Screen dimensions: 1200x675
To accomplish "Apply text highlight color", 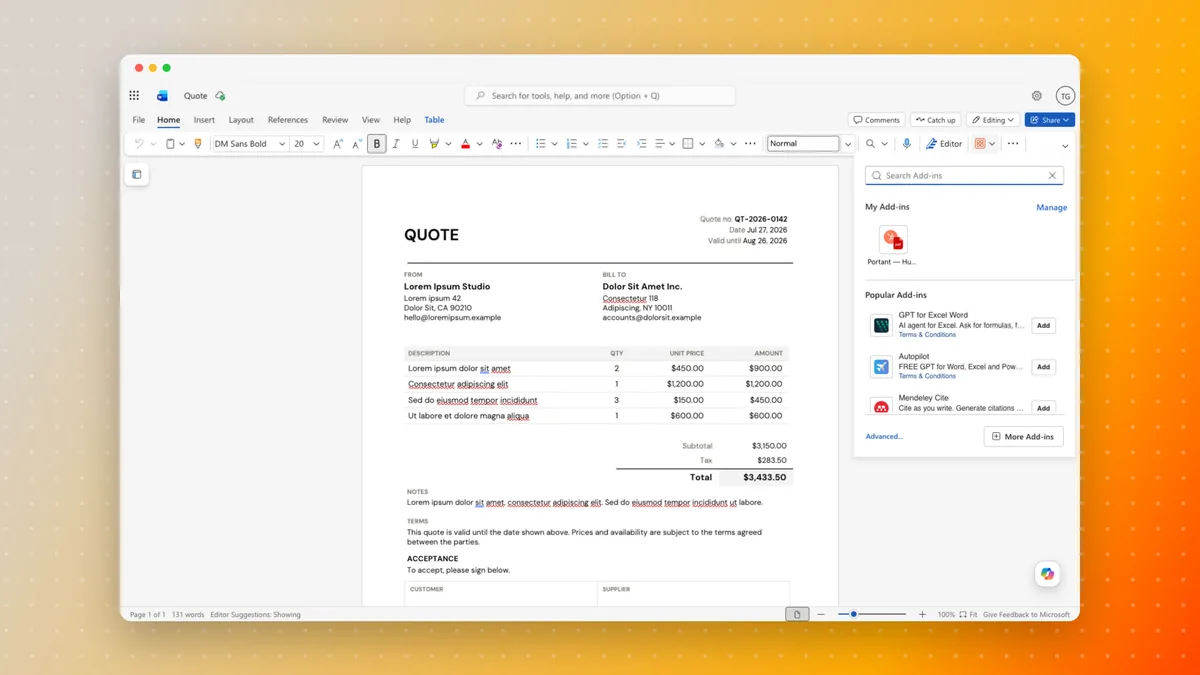I will (x=434, y=144).
